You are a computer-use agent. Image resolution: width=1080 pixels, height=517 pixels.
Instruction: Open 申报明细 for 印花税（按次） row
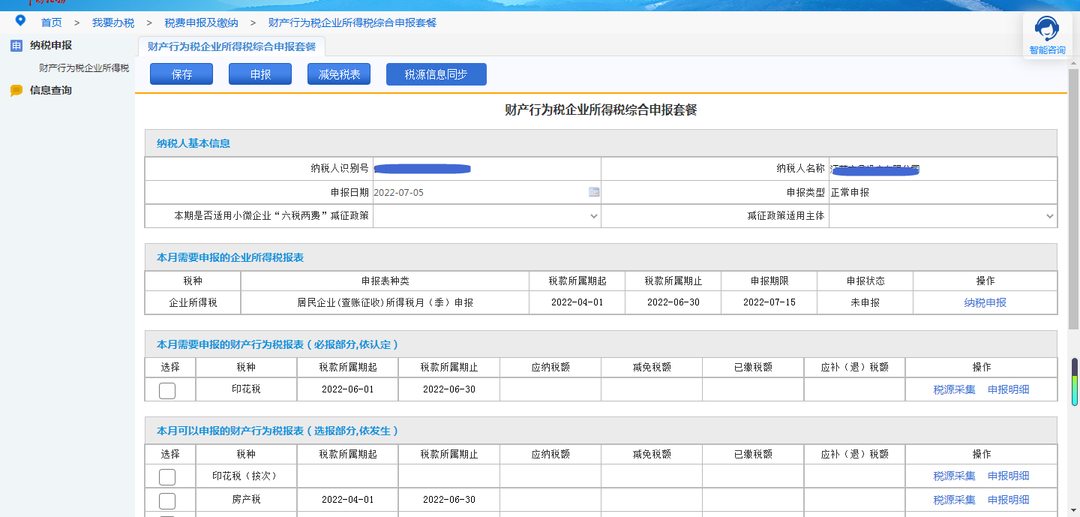point(1008,476)
